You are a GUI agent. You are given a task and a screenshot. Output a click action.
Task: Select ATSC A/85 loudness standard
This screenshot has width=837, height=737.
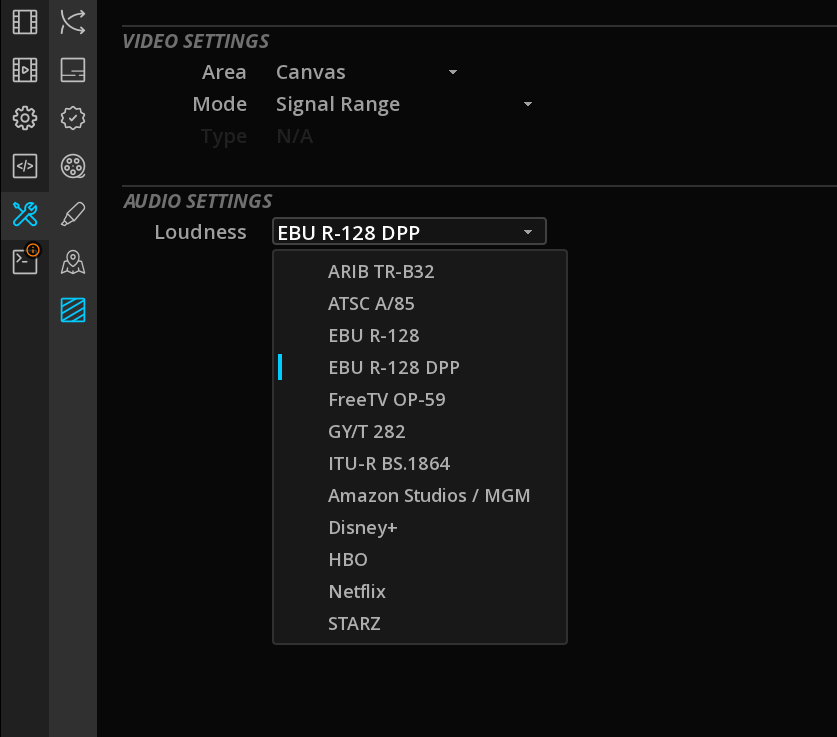[x=371, y=303]
